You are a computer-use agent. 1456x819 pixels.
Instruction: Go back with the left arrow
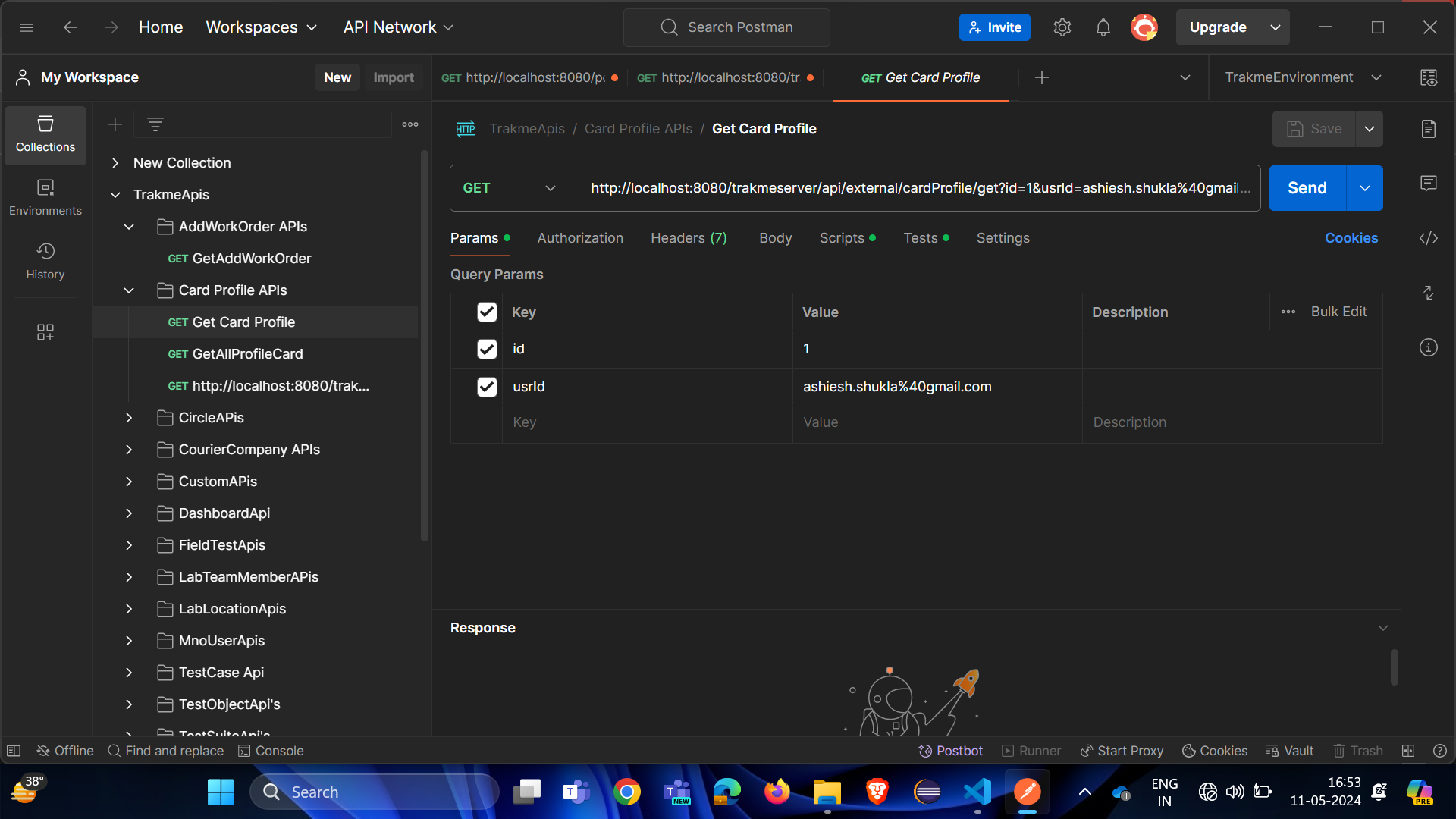(x=71, y=27)
